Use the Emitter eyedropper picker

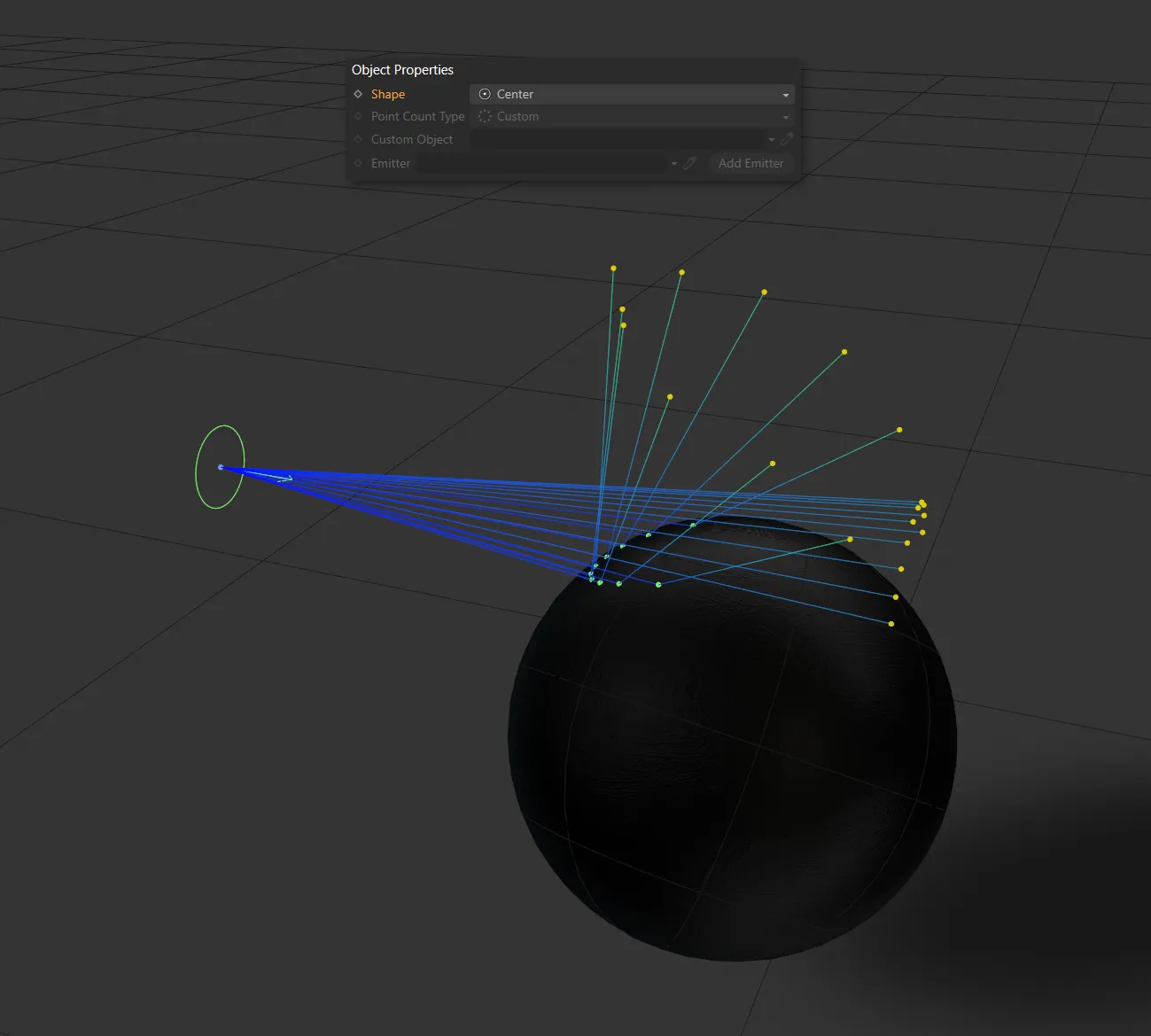click(690, 163)
